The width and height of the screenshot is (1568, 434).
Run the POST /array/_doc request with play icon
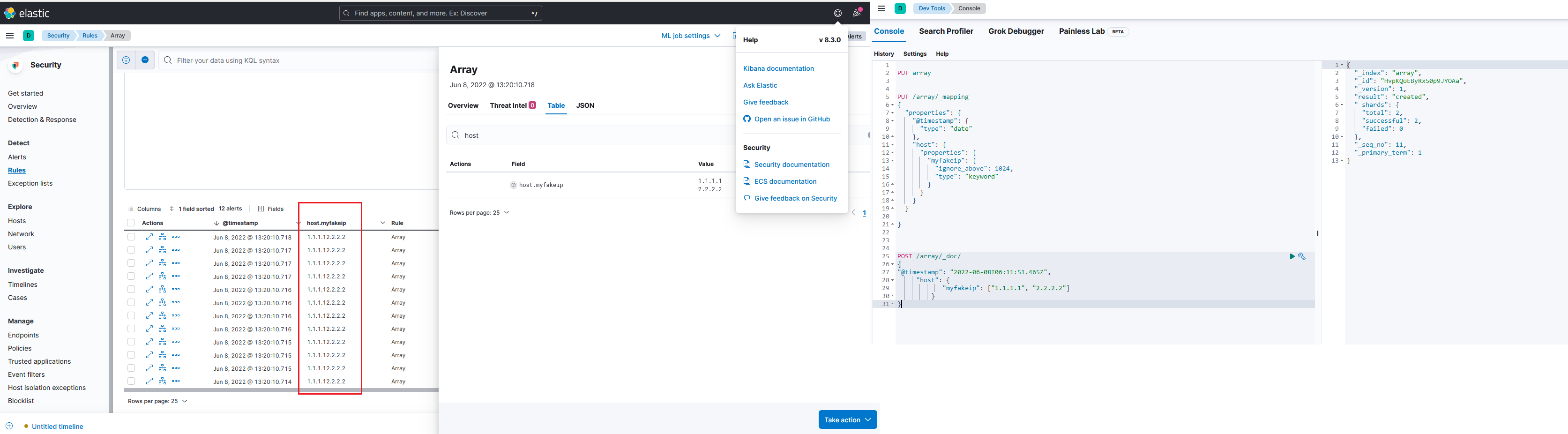1292,256
